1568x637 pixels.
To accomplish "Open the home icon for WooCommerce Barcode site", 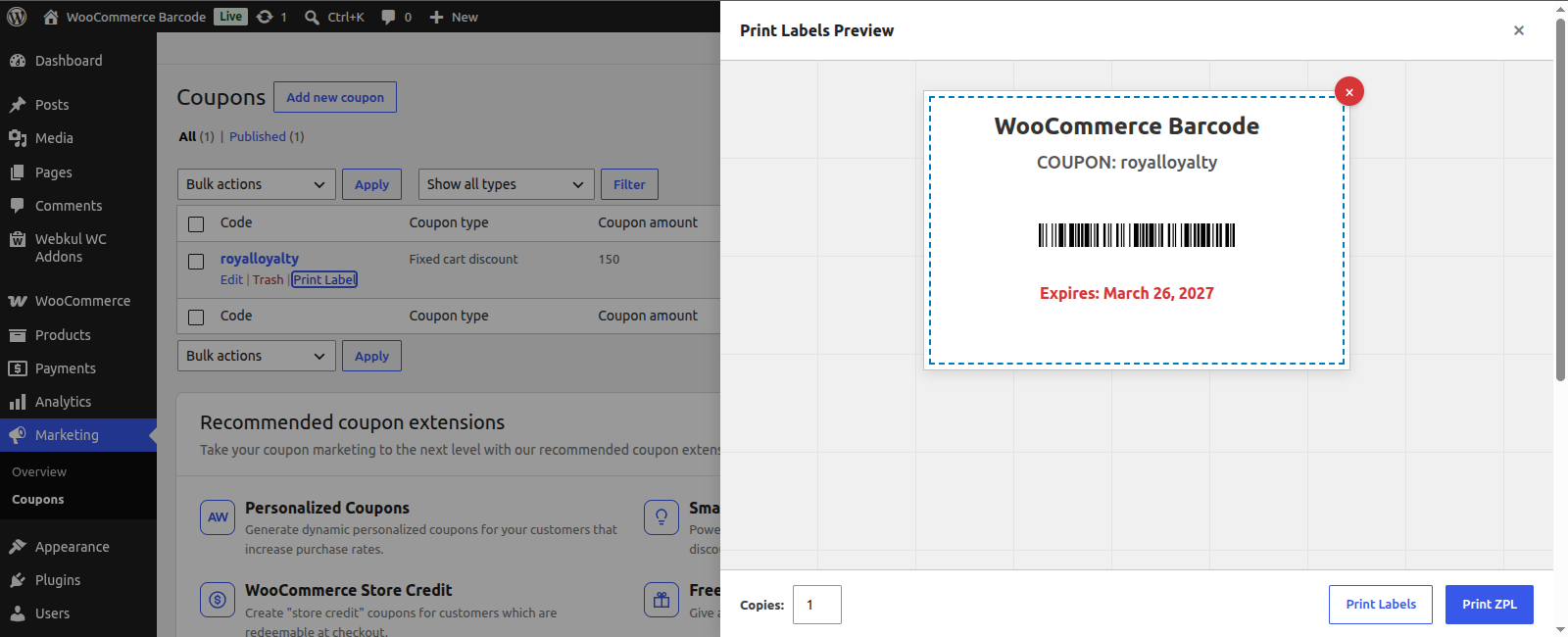I will pyautogui.click(x=51, y=17).
